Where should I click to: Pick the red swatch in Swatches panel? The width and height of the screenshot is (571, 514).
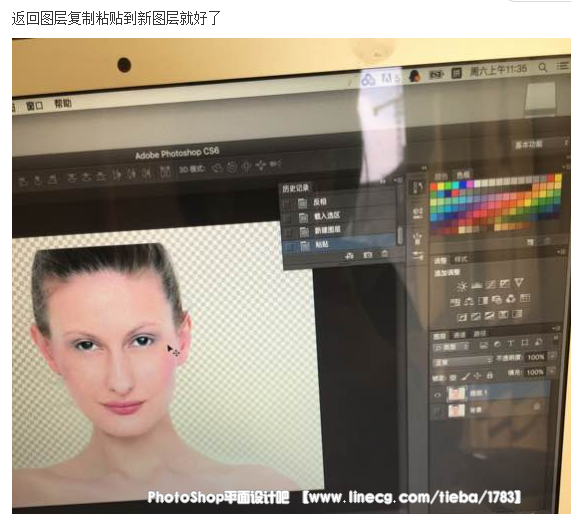[x=433, y=187]
